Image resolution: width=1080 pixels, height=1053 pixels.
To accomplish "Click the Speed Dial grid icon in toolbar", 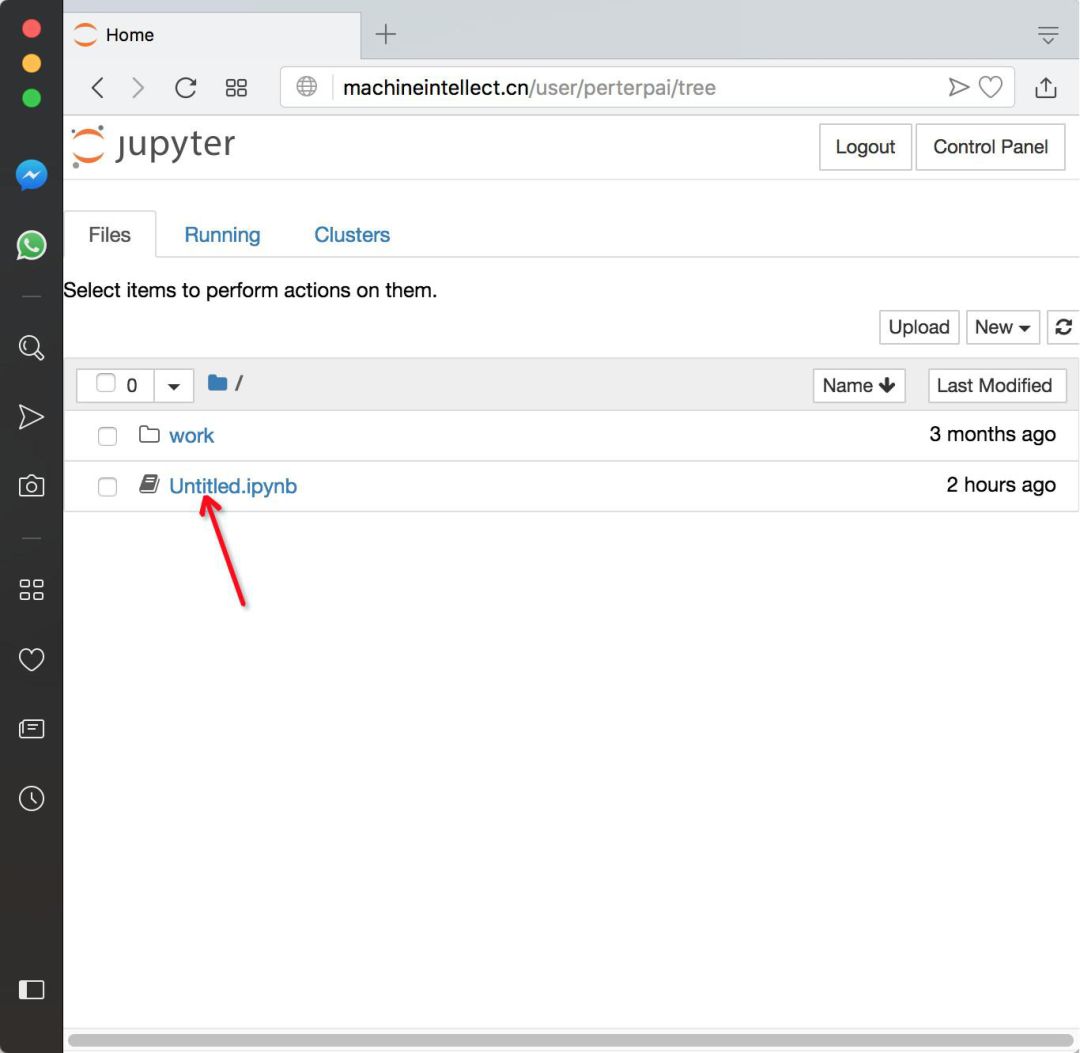I will tap(236, 88).
